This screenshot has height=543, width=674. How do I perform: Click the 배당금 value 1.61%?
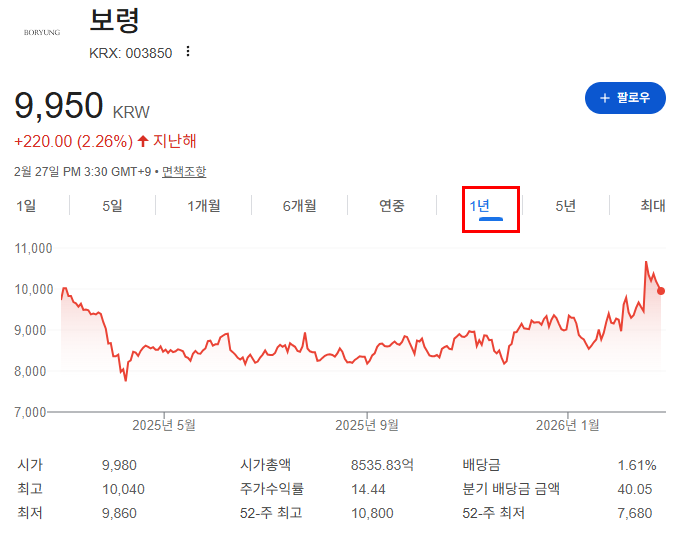(637, 465)
